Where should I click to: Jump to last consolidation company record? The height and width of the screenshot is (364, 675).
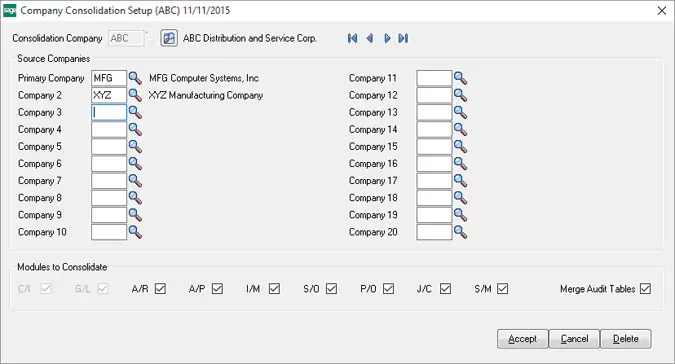pos(403,38)
